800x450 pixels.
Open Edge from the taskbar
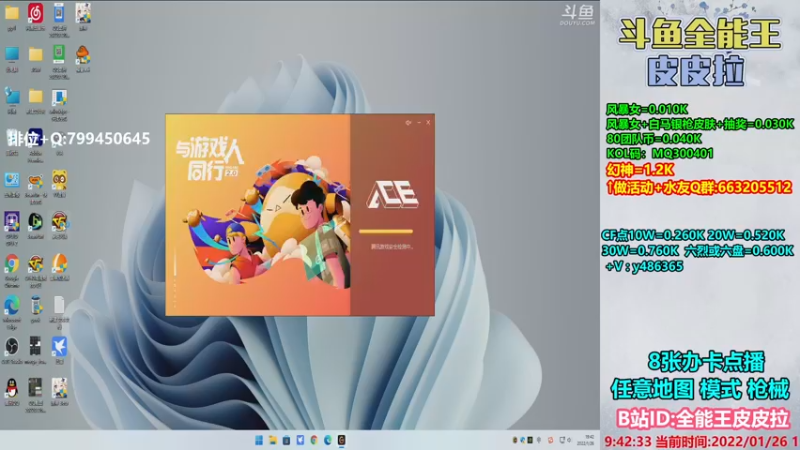click(328, 440)
